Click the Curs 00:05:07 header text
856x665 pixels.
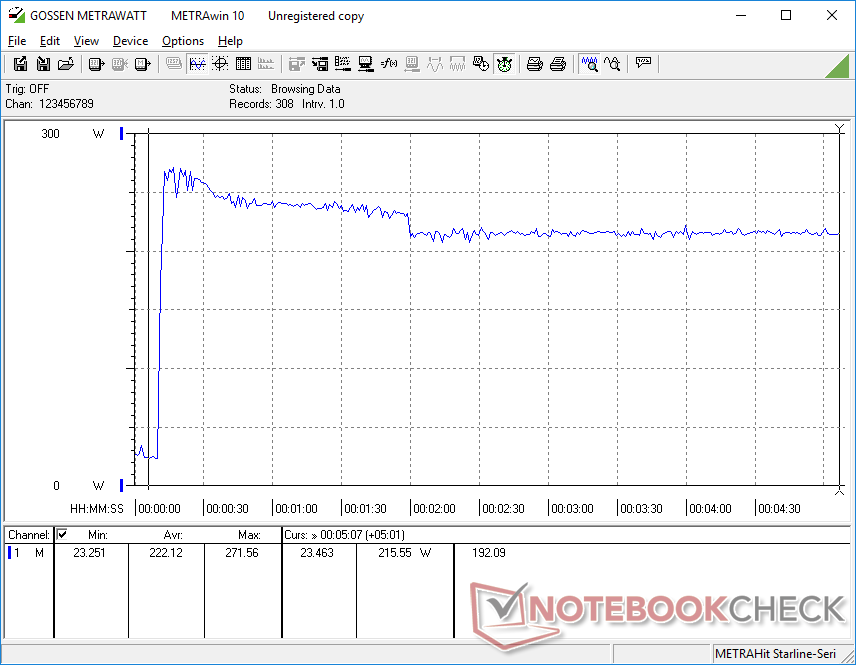coord(344,535)
